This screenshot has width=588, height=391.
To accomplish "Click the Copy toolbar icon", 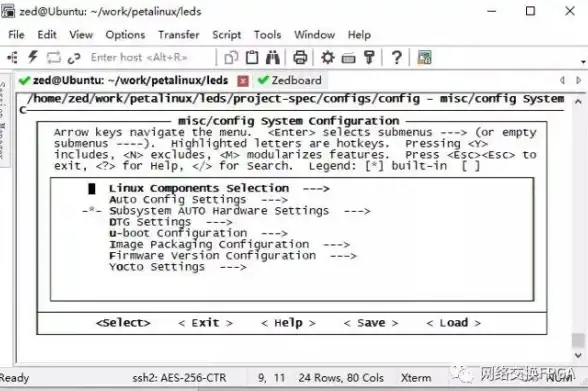I will (231, 57).
